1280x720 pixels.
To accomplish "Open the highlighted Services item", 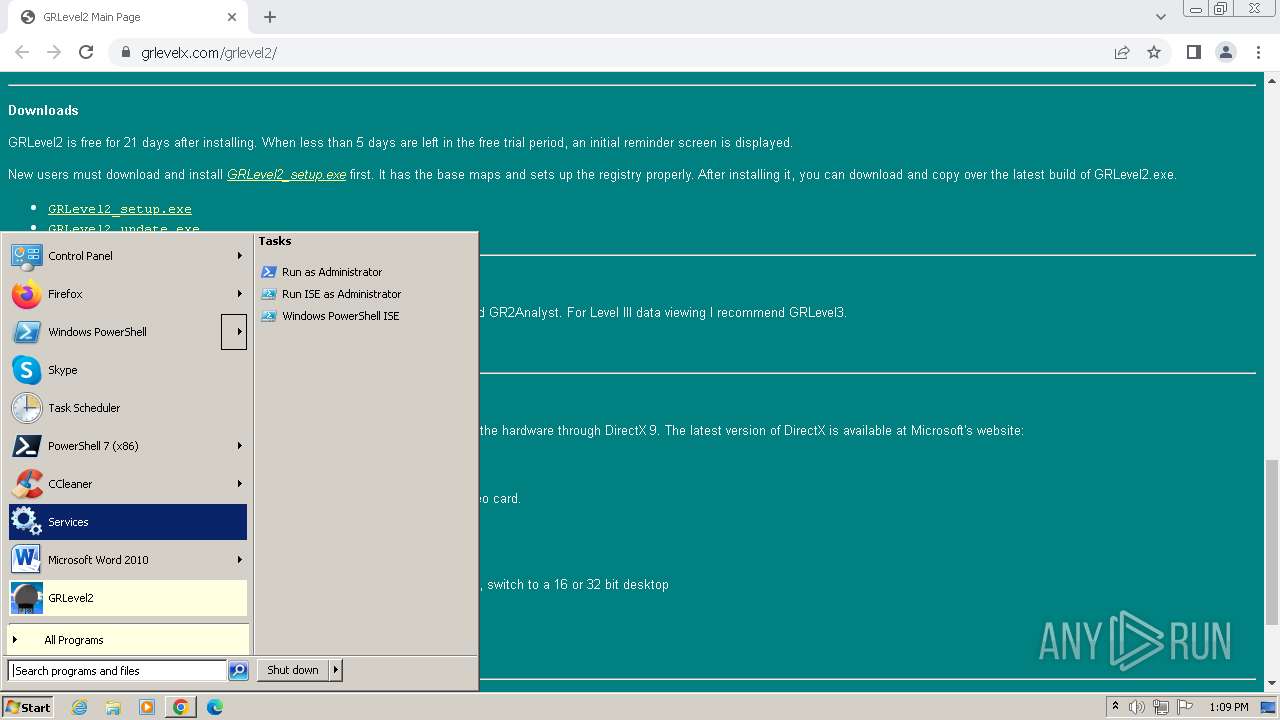I will pyautogui.click(x=127, y=522).
